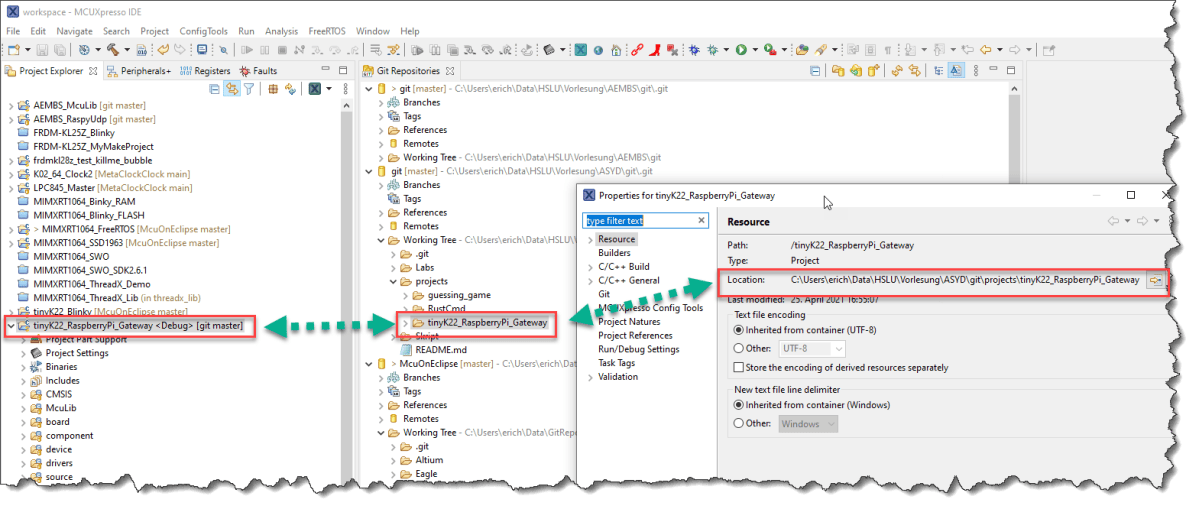
Task: Select Inherited from container (UTF-8) radio
Action: (x=738, y=330)
